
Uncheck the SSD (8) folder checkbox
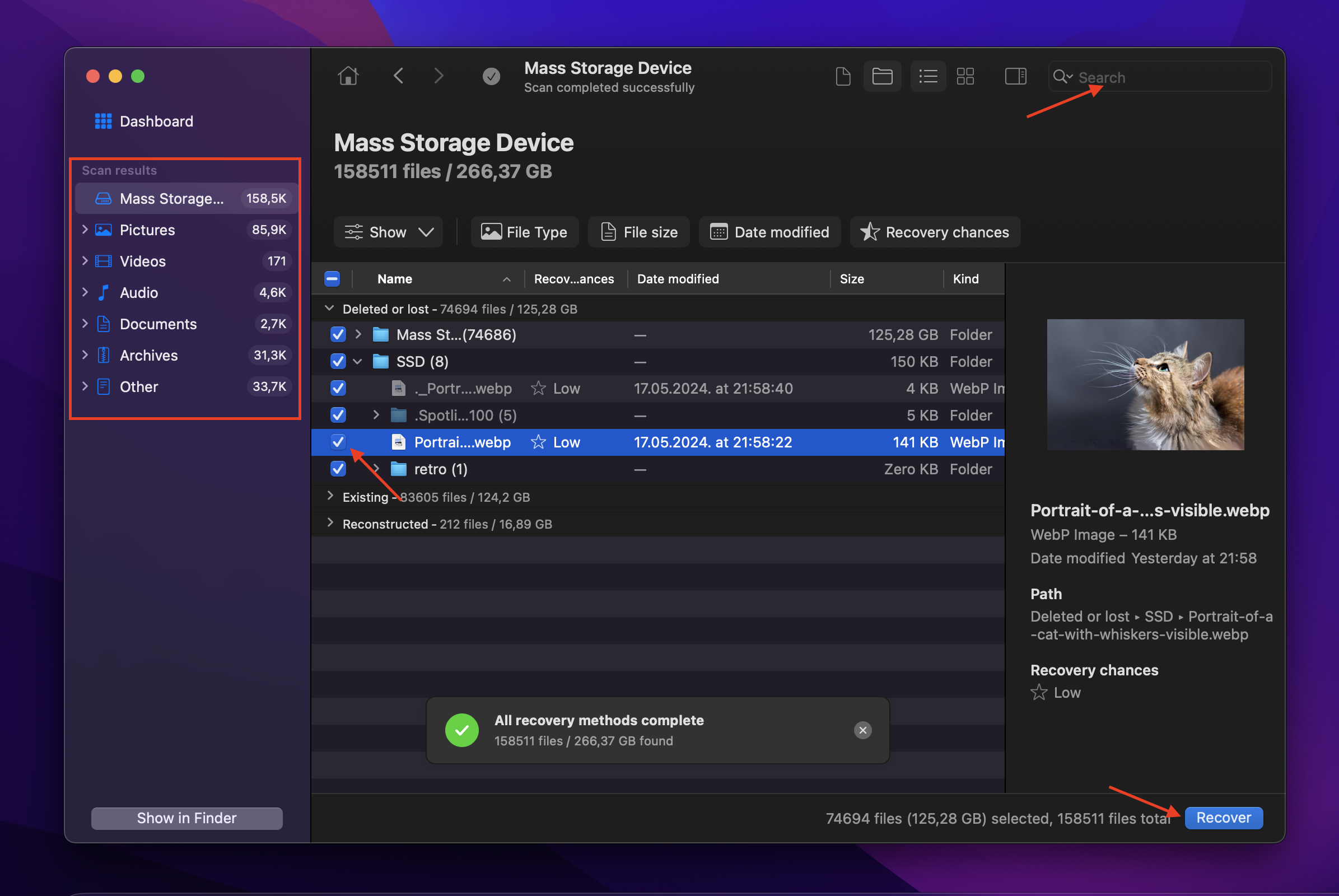338,361
